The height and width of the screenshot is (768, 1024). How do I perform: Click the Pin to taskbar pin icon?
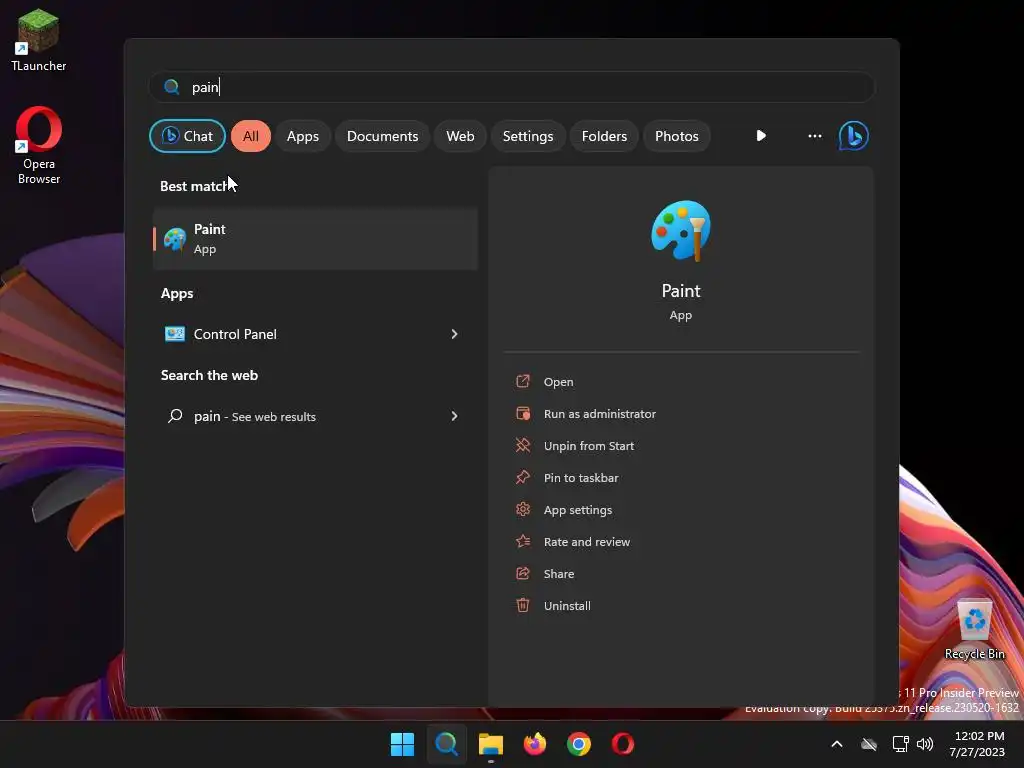click(523, 477)
